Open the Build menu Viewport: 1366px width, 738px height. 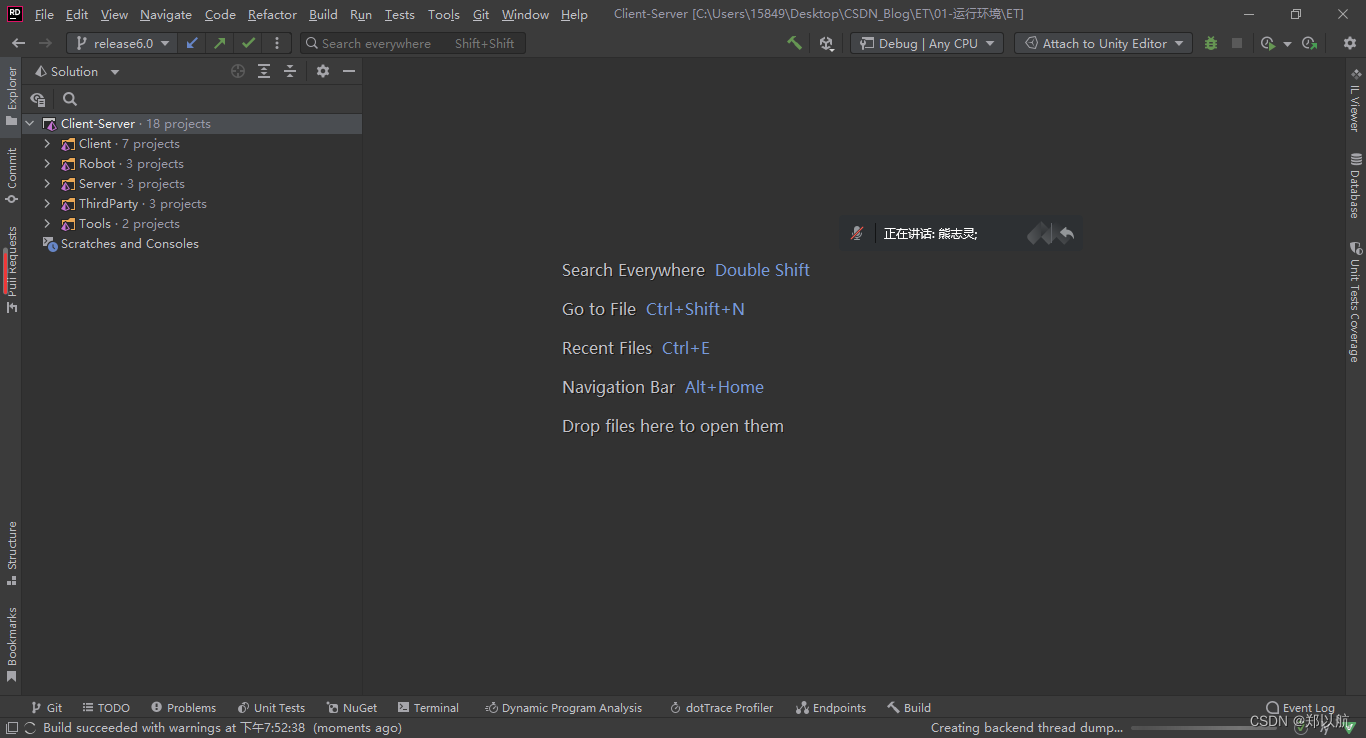pyautogui.click(x=323, y=14)
